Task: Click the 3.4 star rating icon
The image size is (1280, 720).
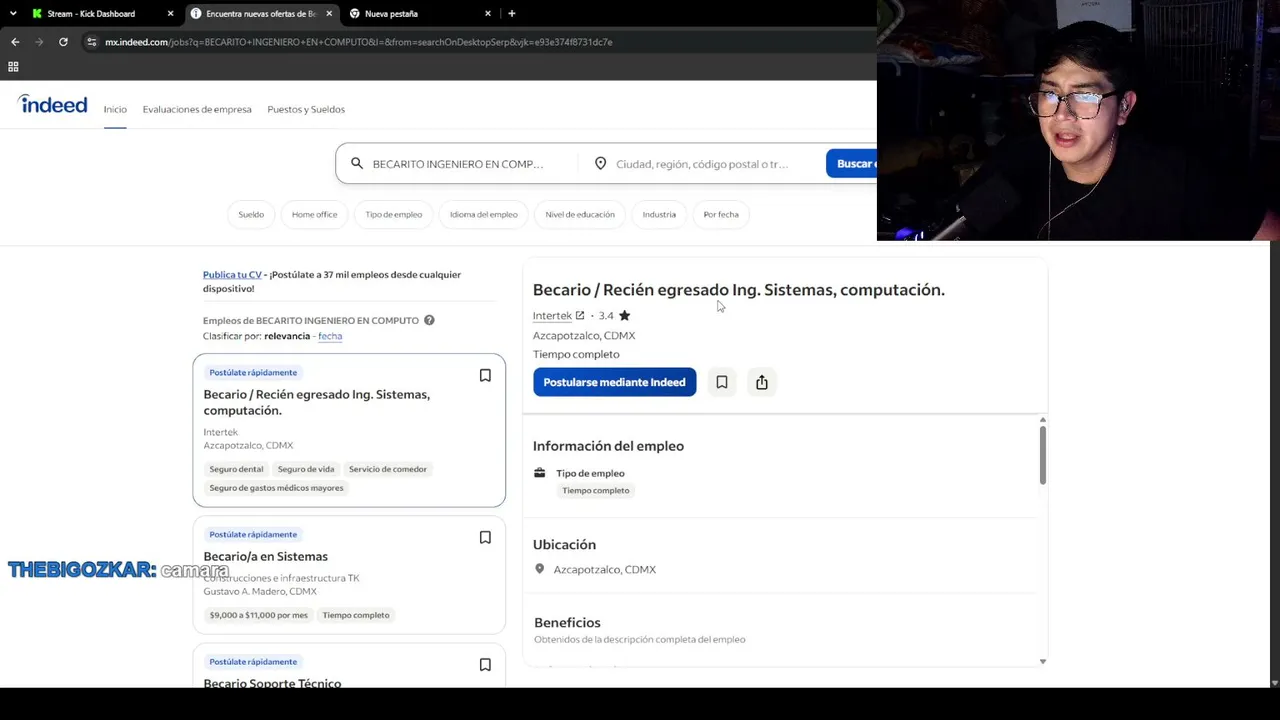Action: coord(625,316)
